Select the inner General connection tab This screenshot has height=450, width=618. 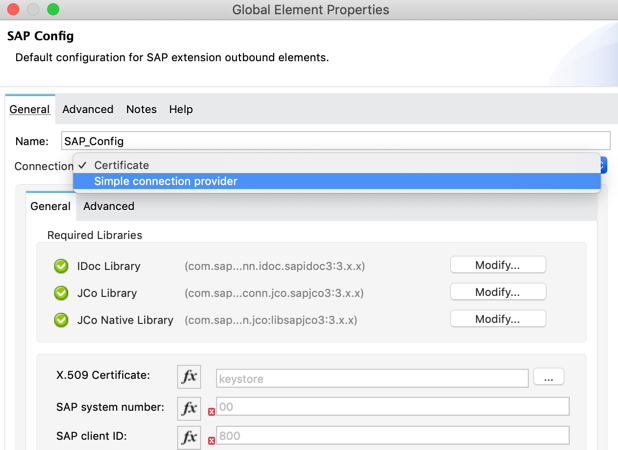[50, 206]
